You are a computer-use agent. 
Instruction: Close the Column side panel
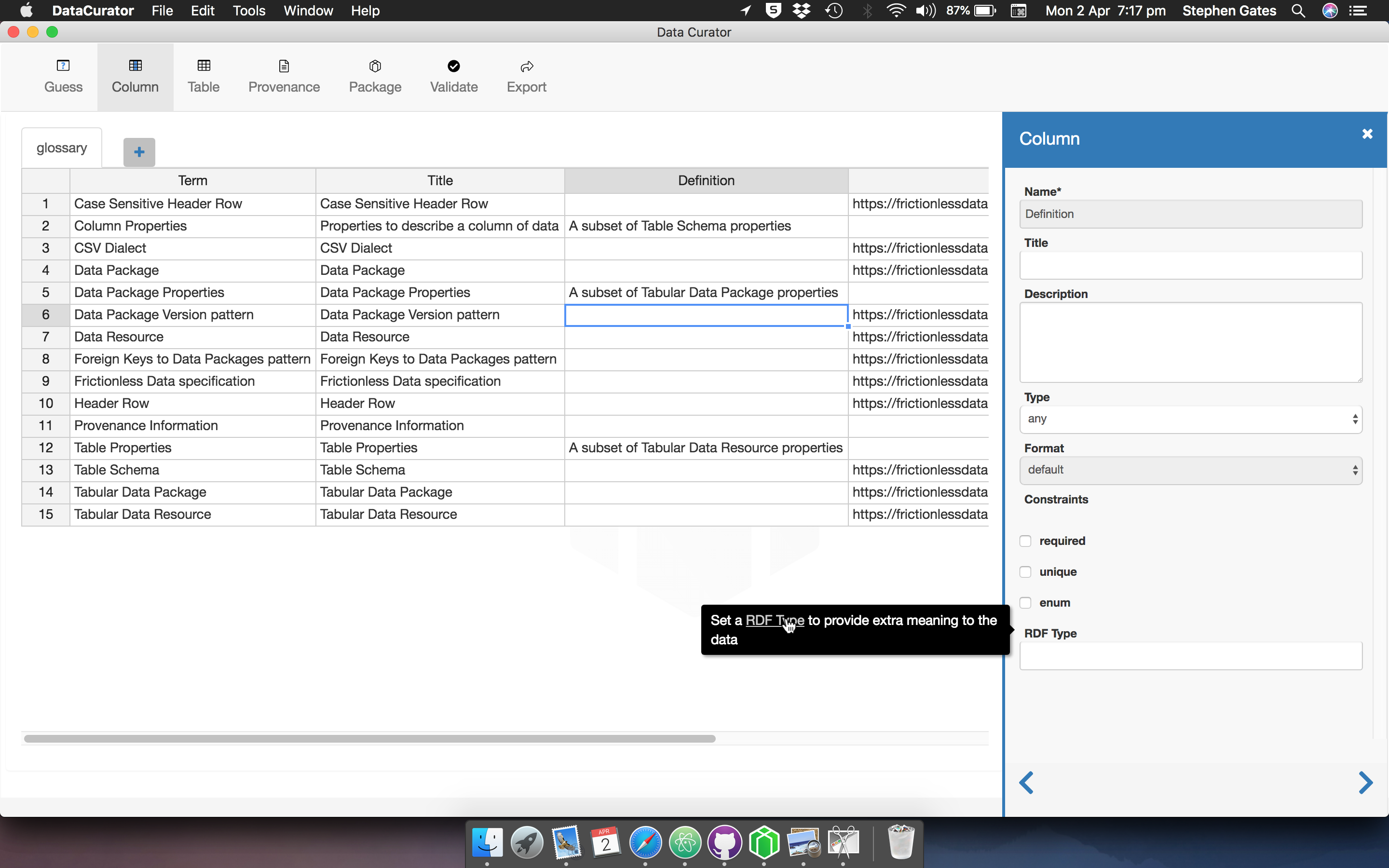click(1367, 134)
